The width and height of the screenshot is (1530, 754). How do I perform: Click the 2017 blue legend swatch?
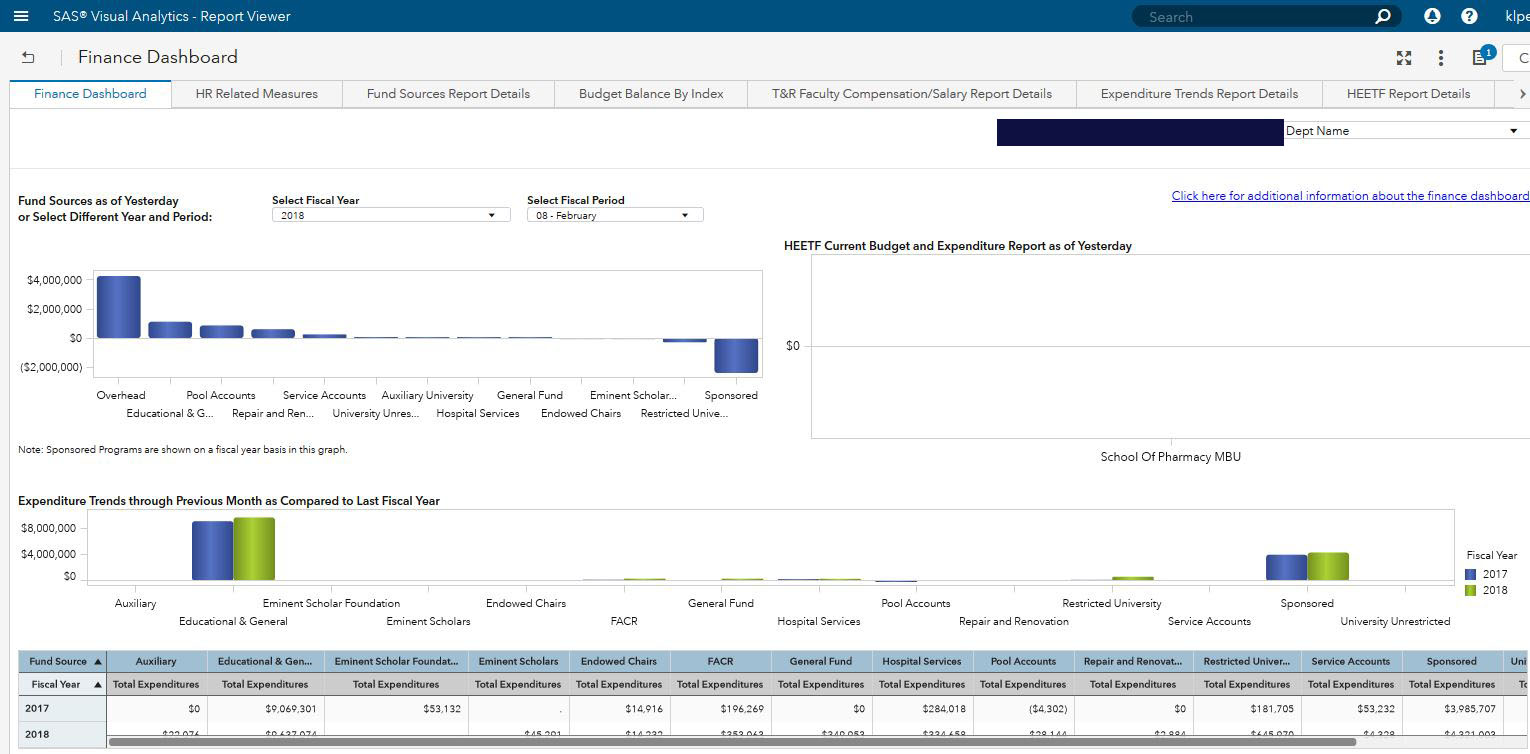[1470, 575]
